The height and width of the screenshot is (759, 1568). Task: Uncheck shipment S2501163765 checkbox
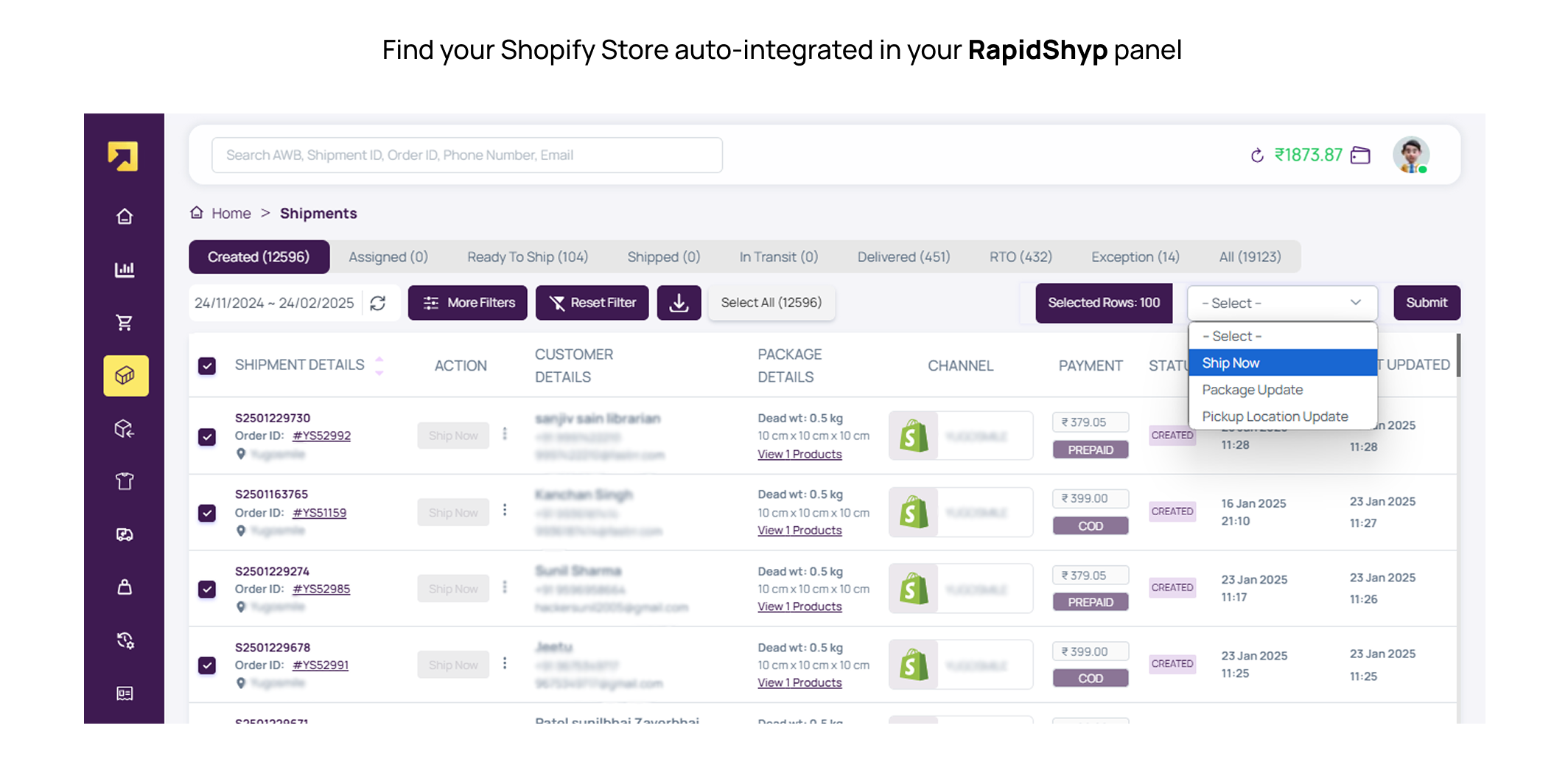click(x=207, y=513)
